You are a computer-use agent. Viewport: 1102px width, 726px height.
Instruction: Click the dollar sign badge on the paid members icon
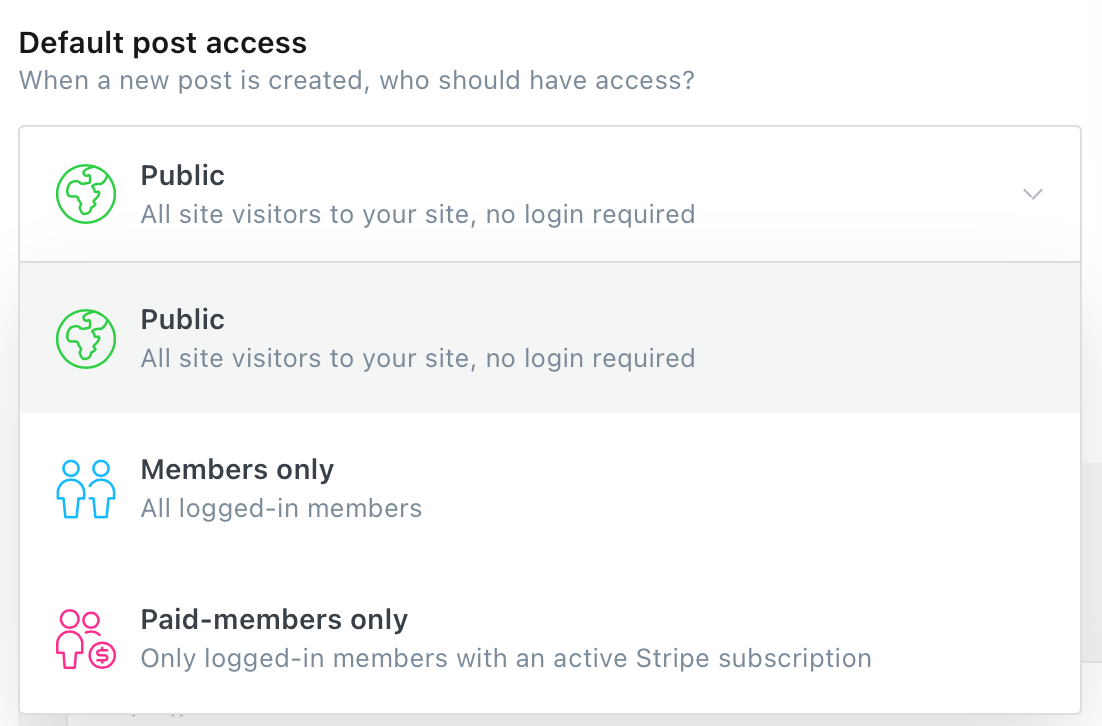pos(103,656)
